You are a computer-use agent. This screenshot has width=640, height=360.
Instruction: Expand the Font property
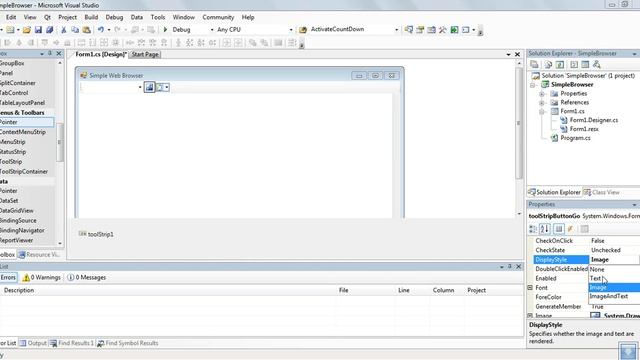[530, 288]
